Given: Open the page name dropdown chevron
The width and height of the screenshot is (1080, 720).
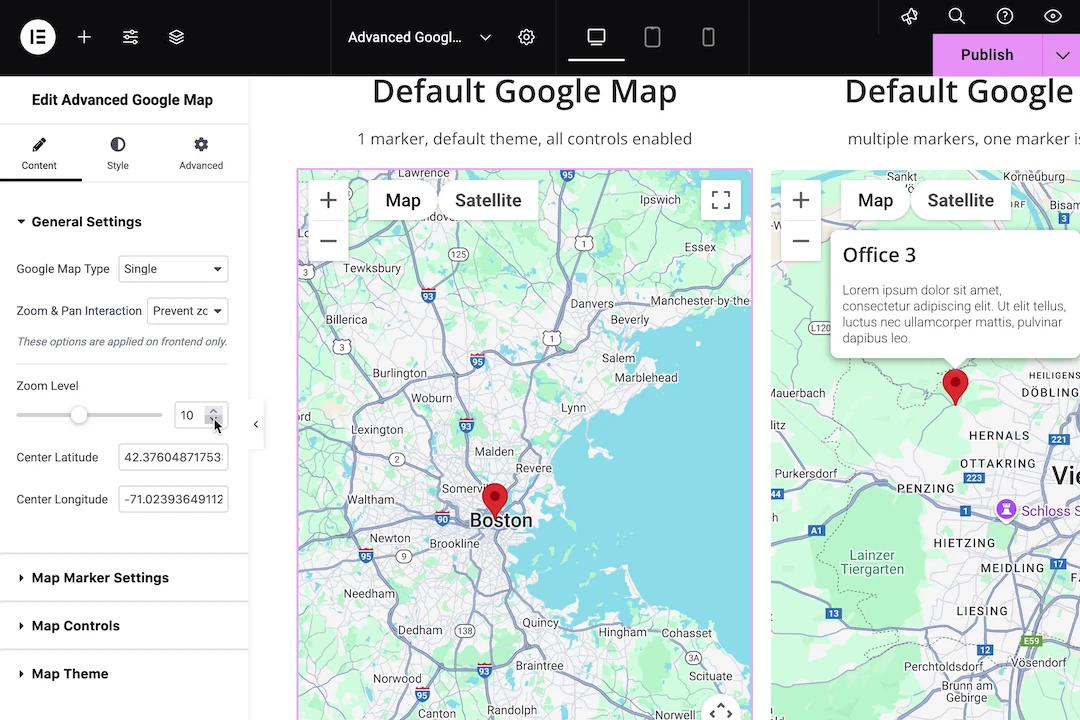Looking at the screenshot, I should (486, 37).
